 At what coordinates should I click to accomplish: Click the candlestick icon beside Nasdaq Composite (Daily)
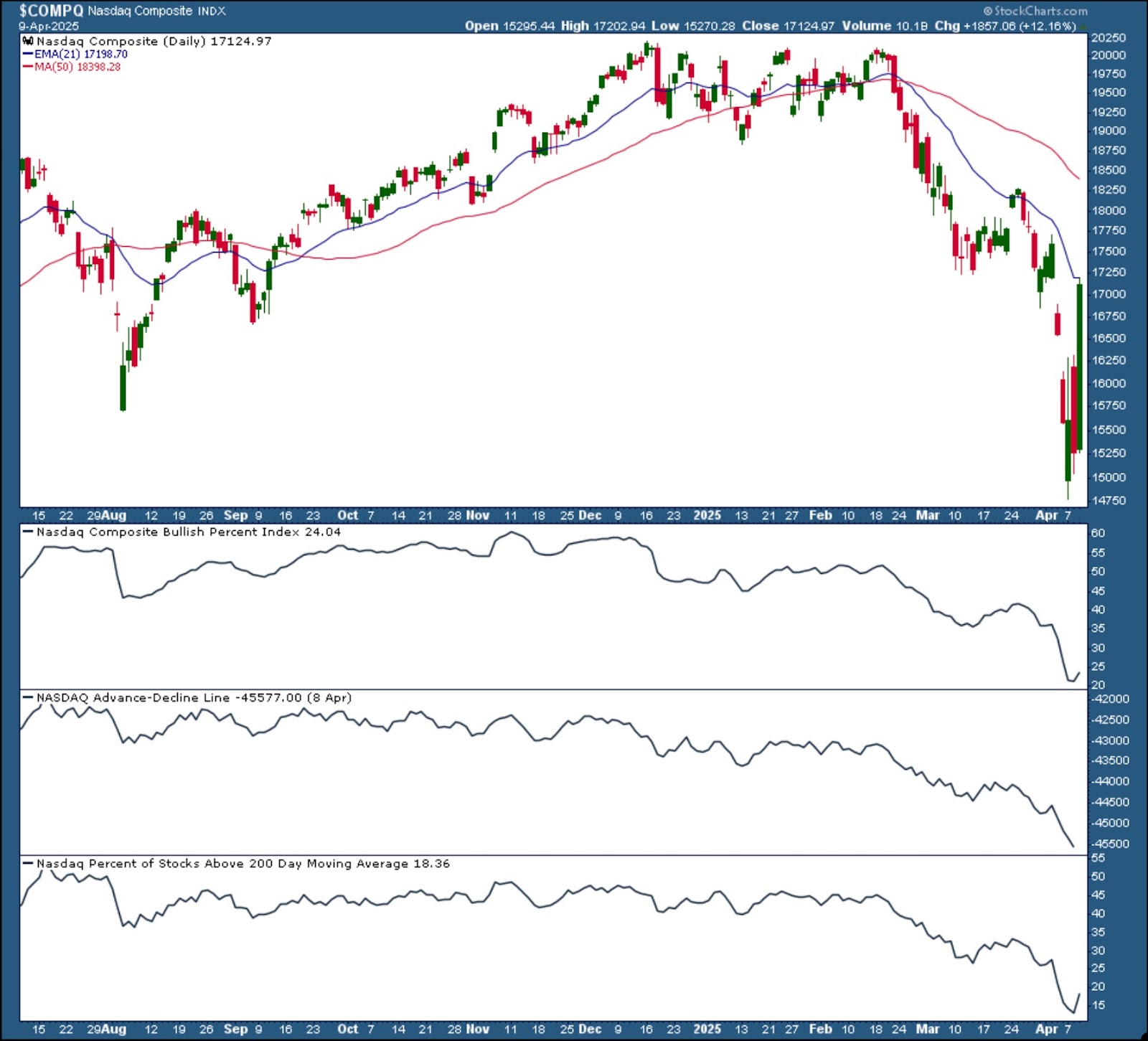[x=28, y=41]
